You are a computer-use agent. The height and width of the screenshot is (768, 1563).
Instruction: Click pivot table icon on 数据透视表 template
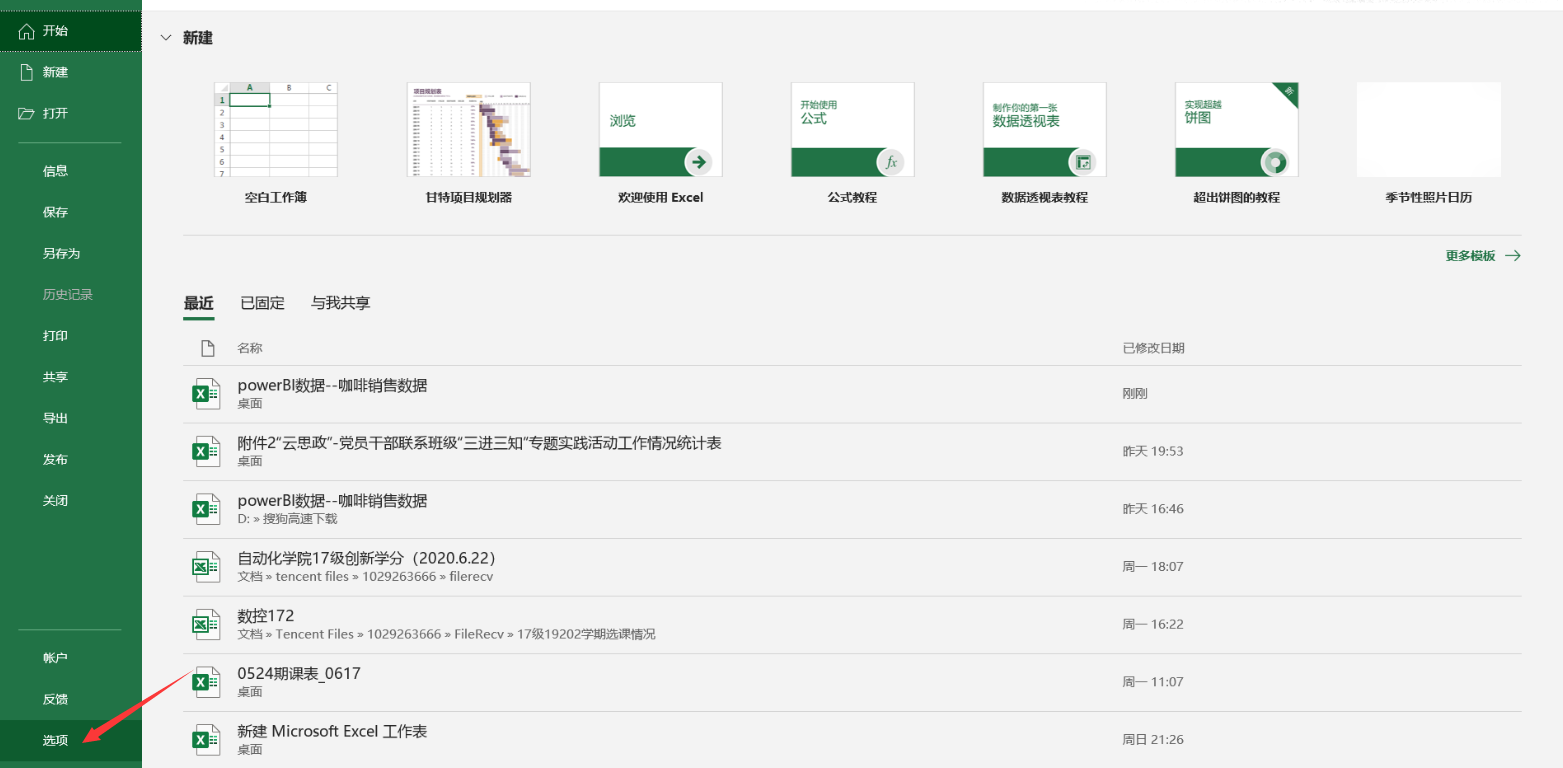coord(1083,161)
